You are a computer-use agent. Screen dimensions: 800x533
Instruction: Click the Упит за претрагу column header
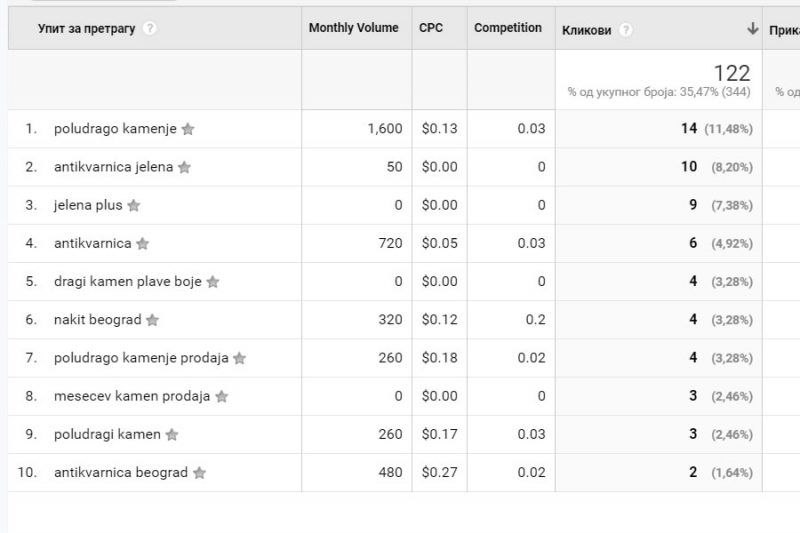click(86, 29)
